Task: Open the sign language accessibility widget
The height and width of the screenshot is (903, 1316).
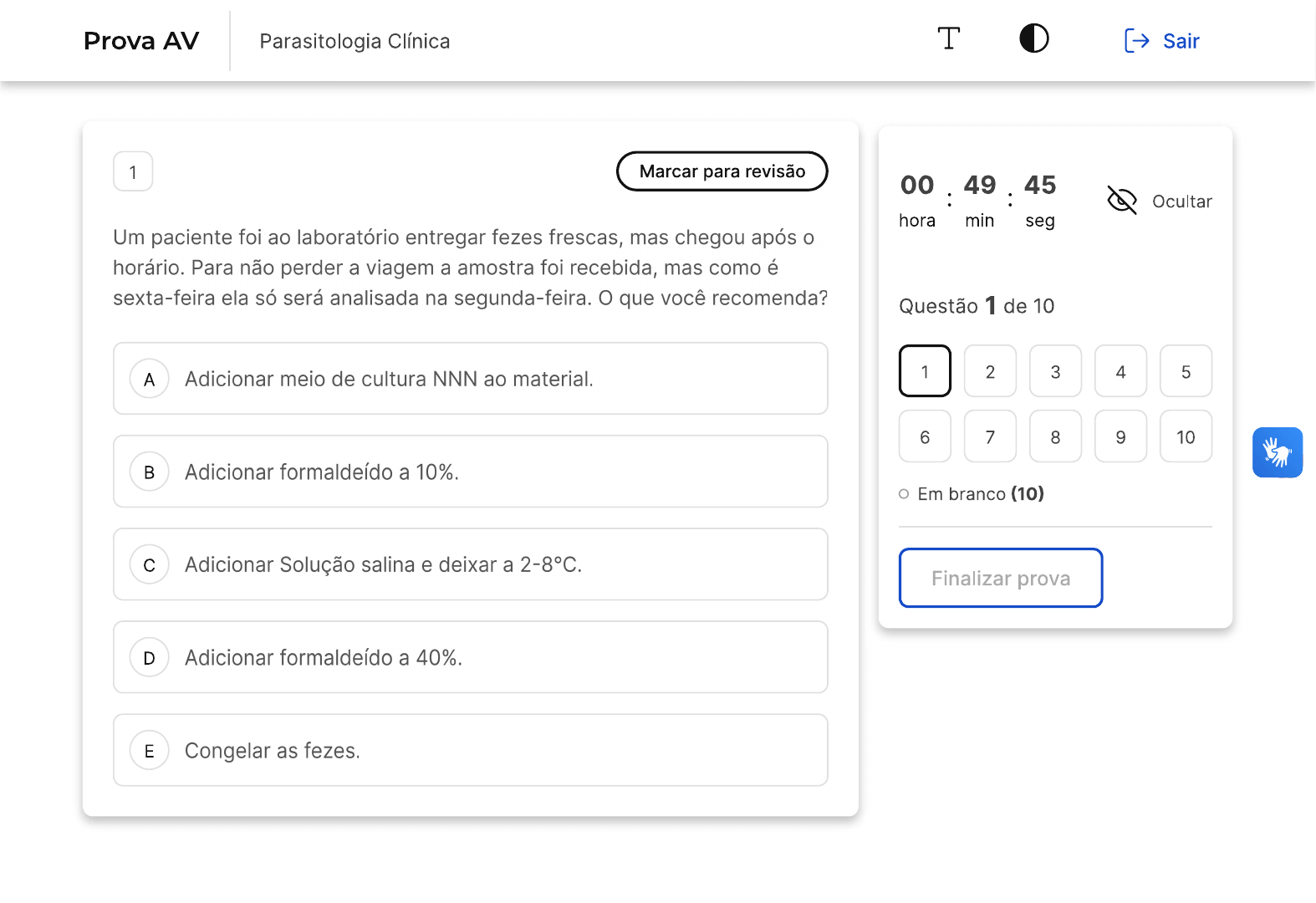Action: coord(1277,452)
